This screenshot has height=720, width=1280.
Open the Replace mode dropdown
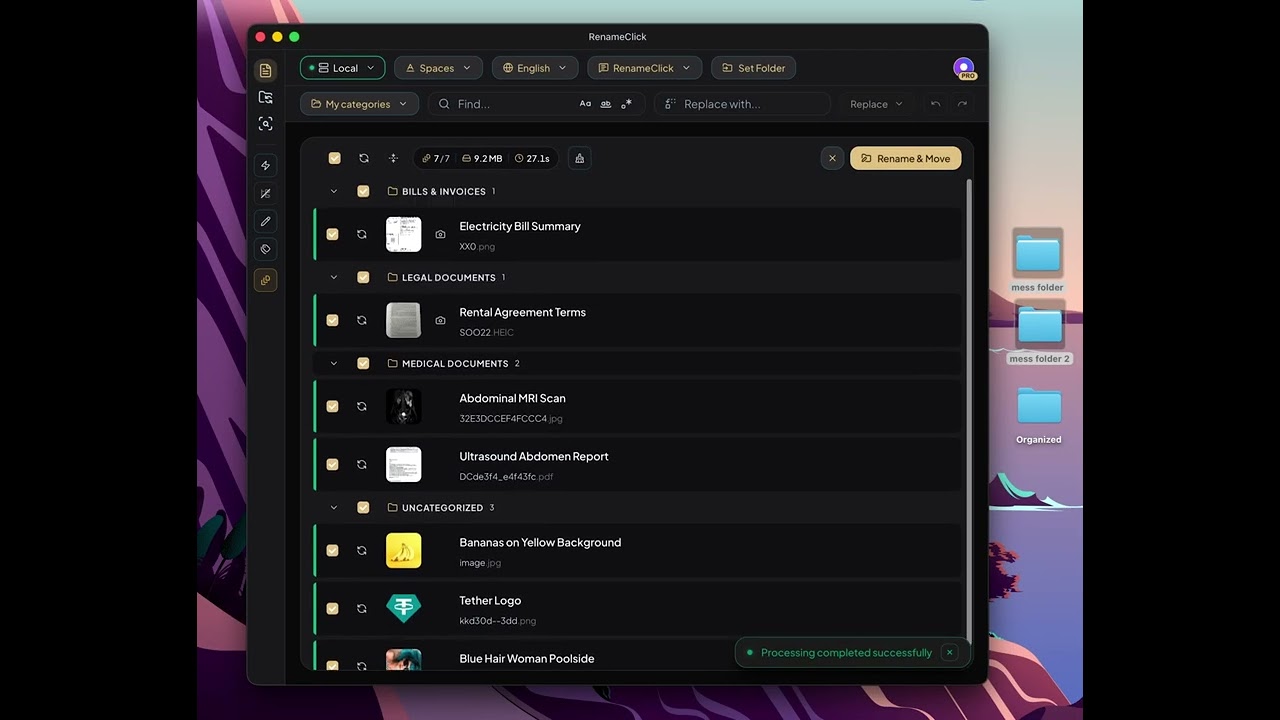(x=876, y=104)
